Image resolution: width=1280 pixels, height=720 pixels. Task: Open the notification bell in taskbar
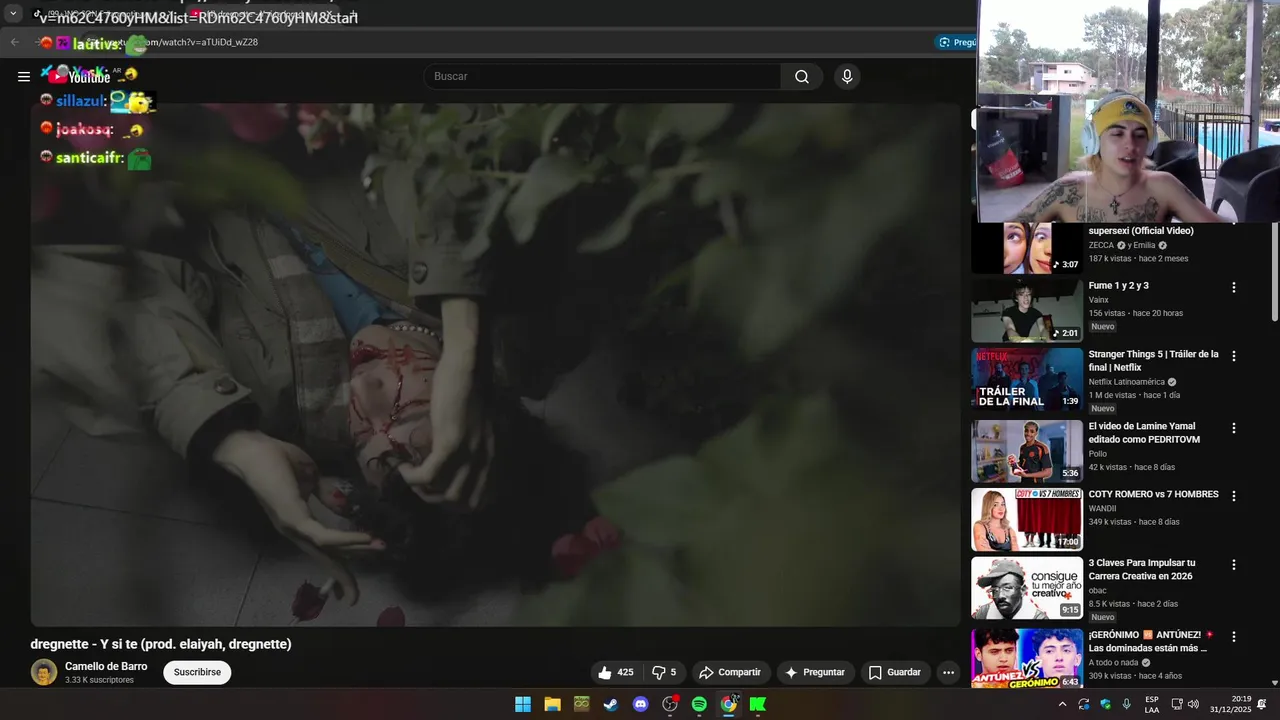[x=1262, y=704]
